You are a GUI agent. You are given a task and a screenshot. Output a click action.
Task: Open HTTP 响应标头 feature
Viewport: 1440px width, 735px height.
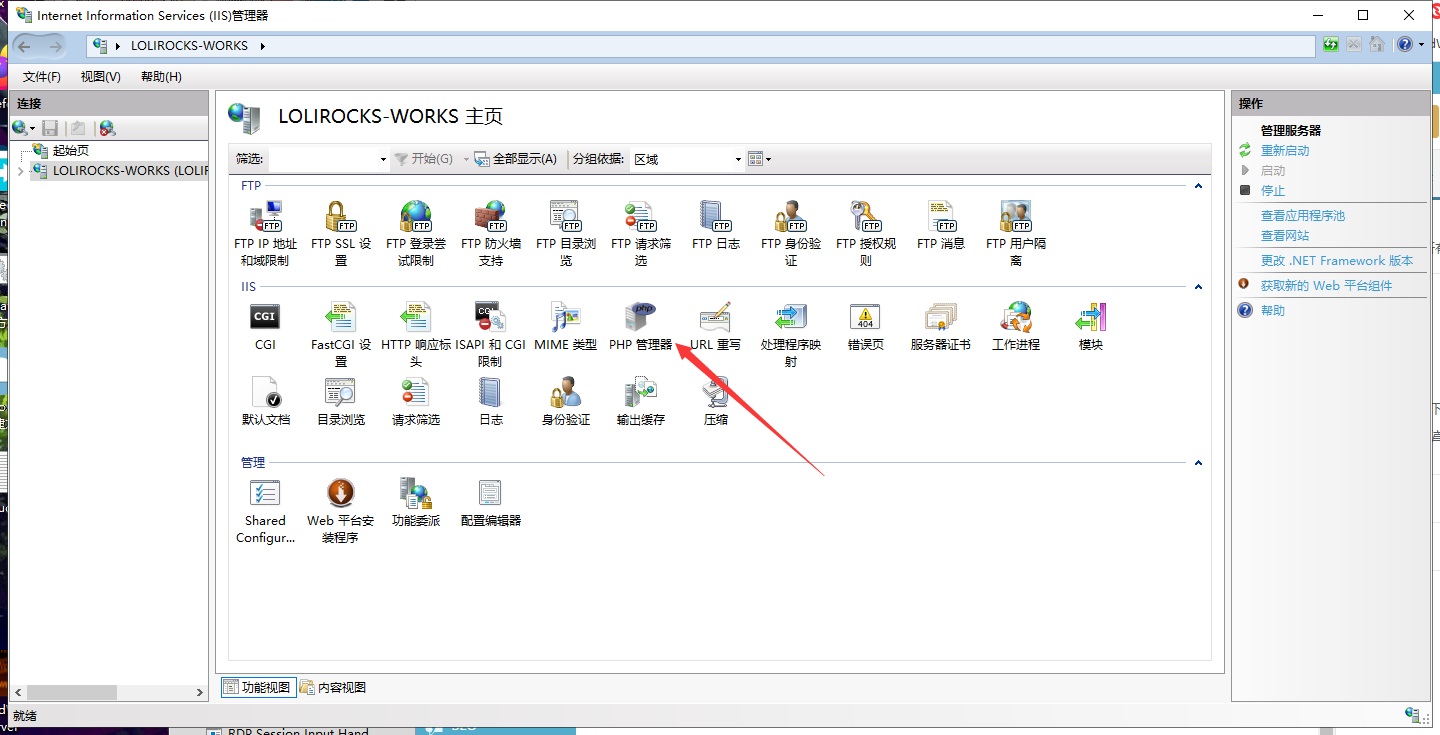pos(416,334)
